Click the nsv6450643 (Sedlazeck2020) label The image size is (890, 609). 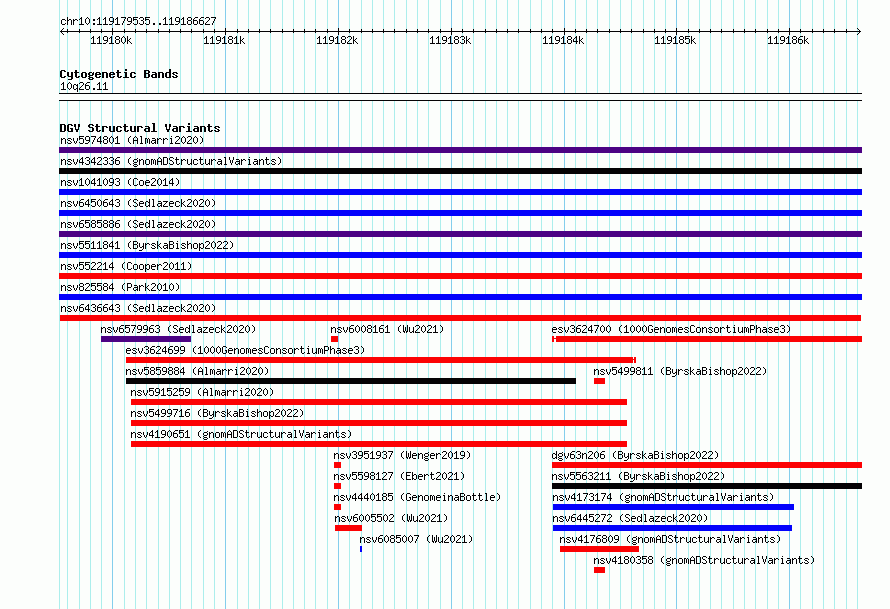pos(138,203)
